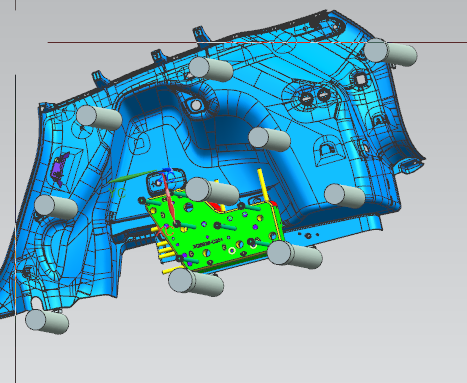Click the red horizontal reference line
Screen dimensions: 467x383
[257, 42]
